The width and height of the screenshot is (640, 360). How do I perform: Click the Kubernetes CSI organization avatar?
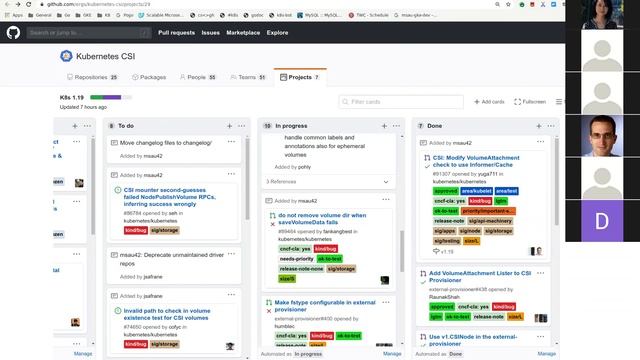pos(66,56)
